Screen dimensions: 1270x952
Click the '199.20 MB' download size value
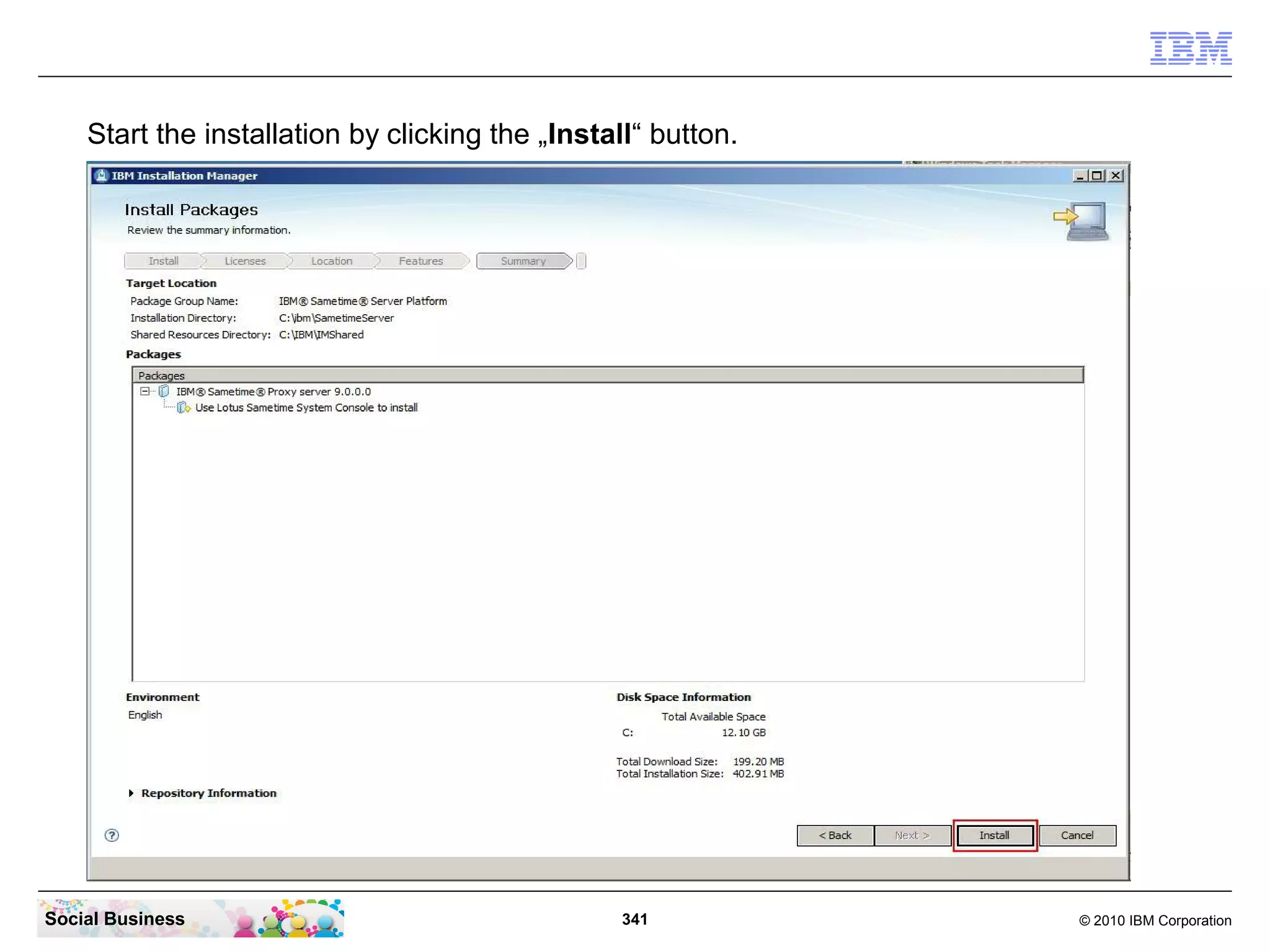pyautogui.click(x=758, y=761)
